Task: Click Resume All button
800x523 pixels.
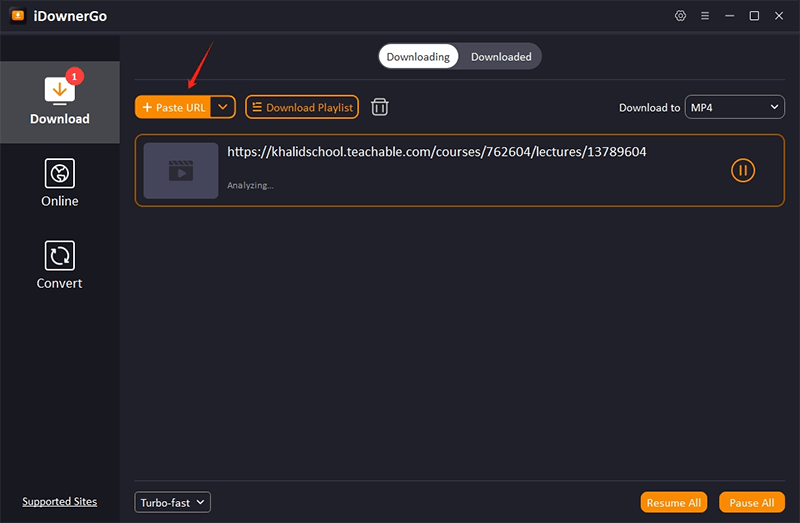Action: coord(674,502)
